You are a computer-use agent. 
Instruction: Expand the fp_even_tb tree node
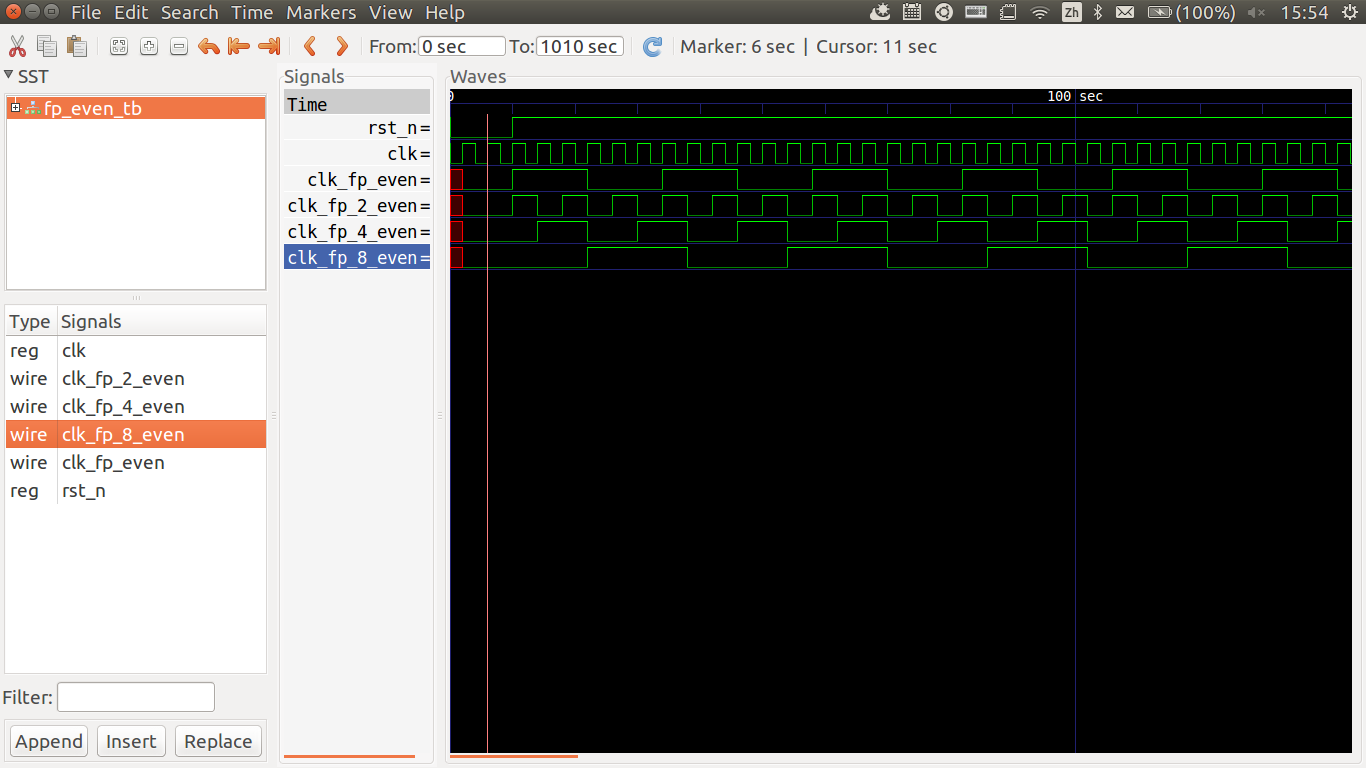15,107
